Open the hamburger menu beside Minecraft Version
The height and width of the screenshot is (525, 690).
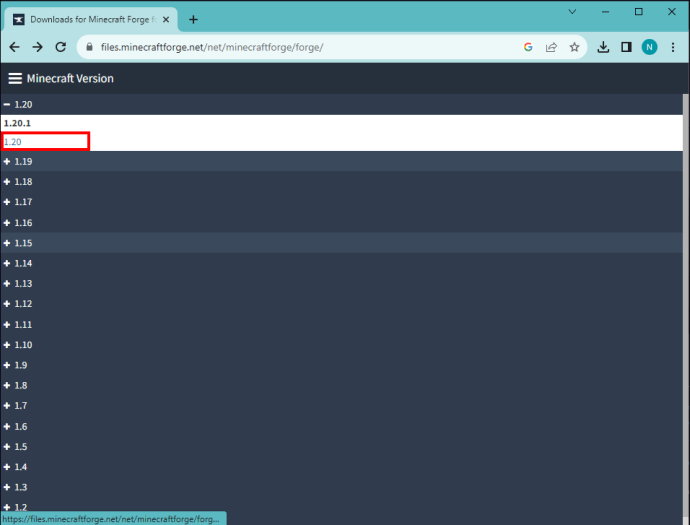15,78
